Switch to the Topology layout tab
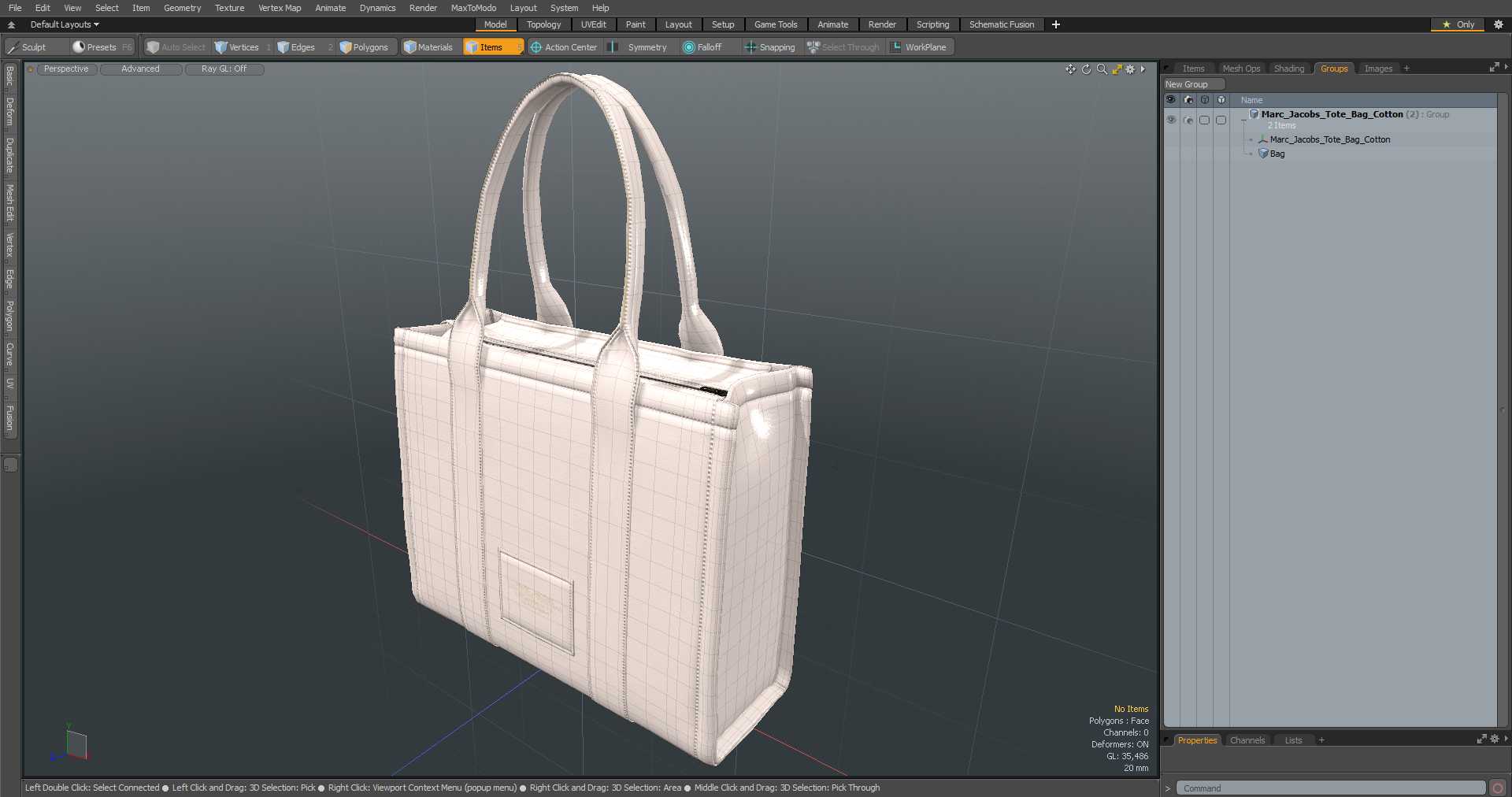Image resolution: width=1512 pixels, height=797 pixels. (x=543, y=24)
